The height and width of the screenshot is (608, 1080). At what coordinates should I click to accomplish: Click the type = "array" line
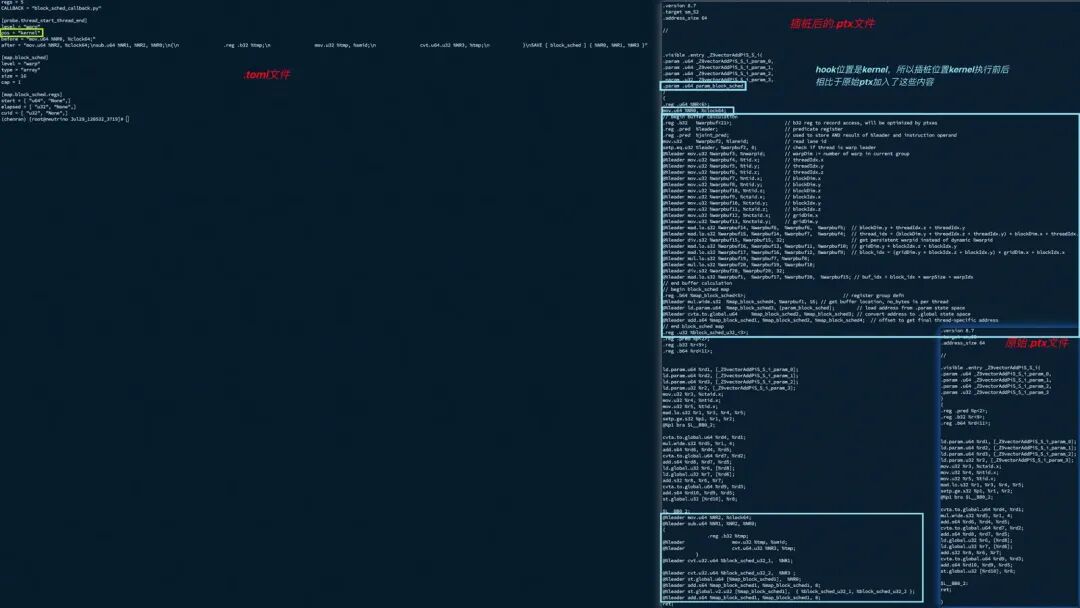click(21, 70)
